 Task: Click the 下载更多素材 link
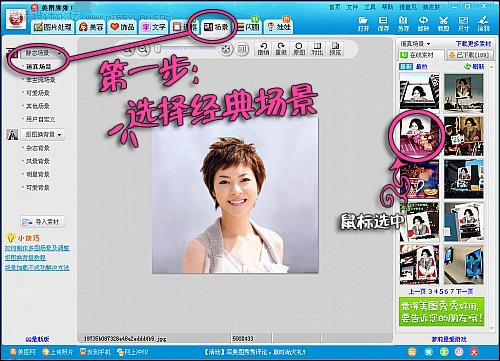(x=473, y=44)
